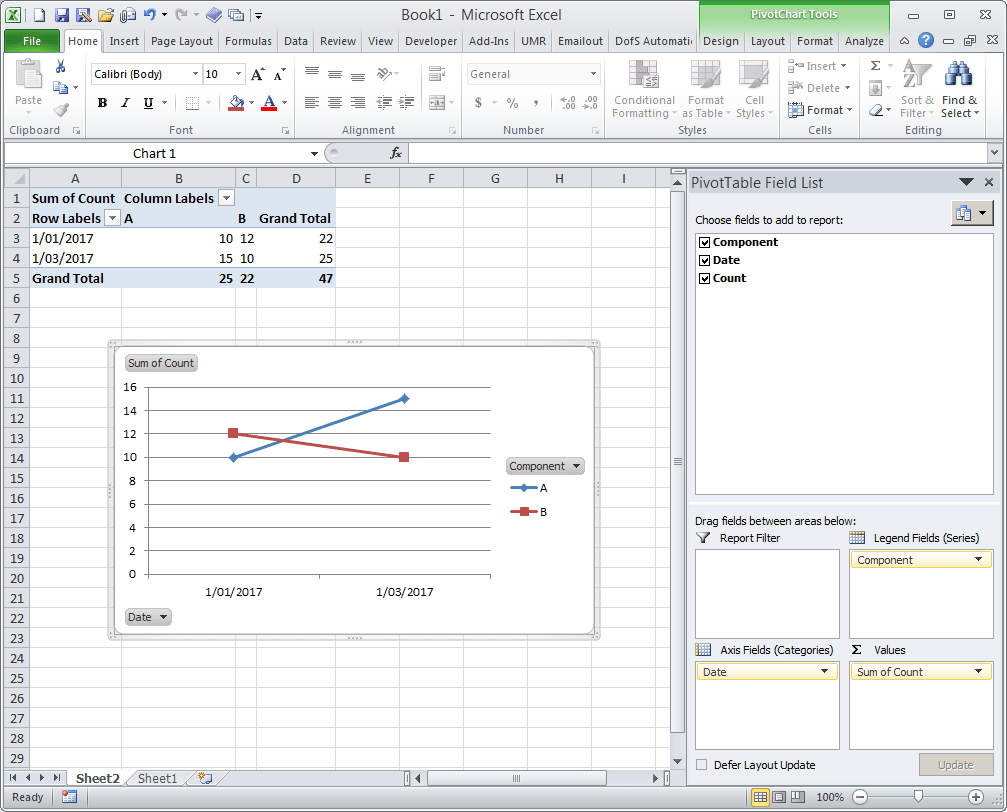Image resolution: width=1007 pixels, height=812 pixels.
Task: Open the PivotChart Analyze tab
Action: pyautogui.click(x=864, y=41)
